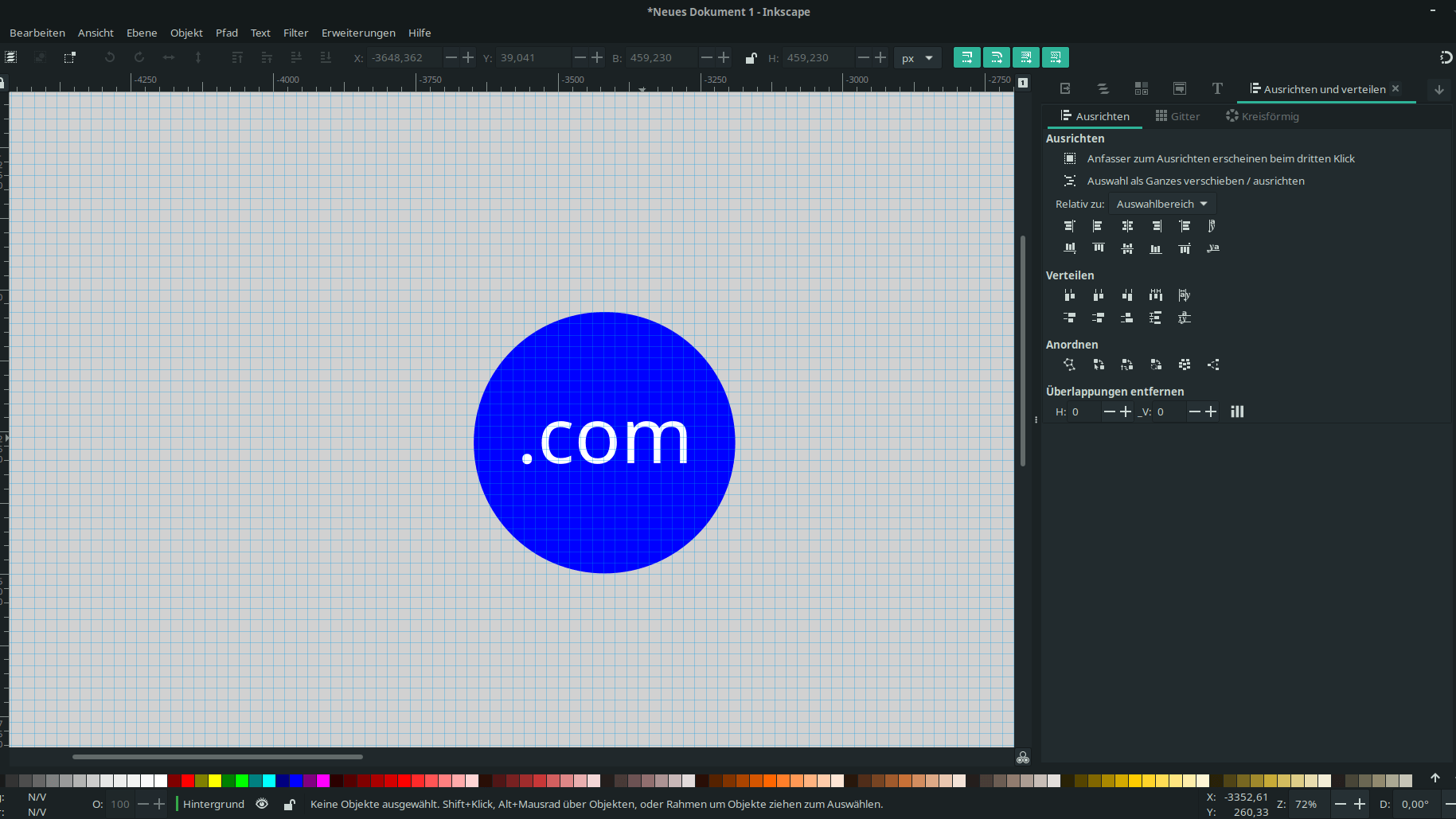Decrease height H value in toolbar
The width and height of the screenshot is (1456, 819).
pos(863,57)
